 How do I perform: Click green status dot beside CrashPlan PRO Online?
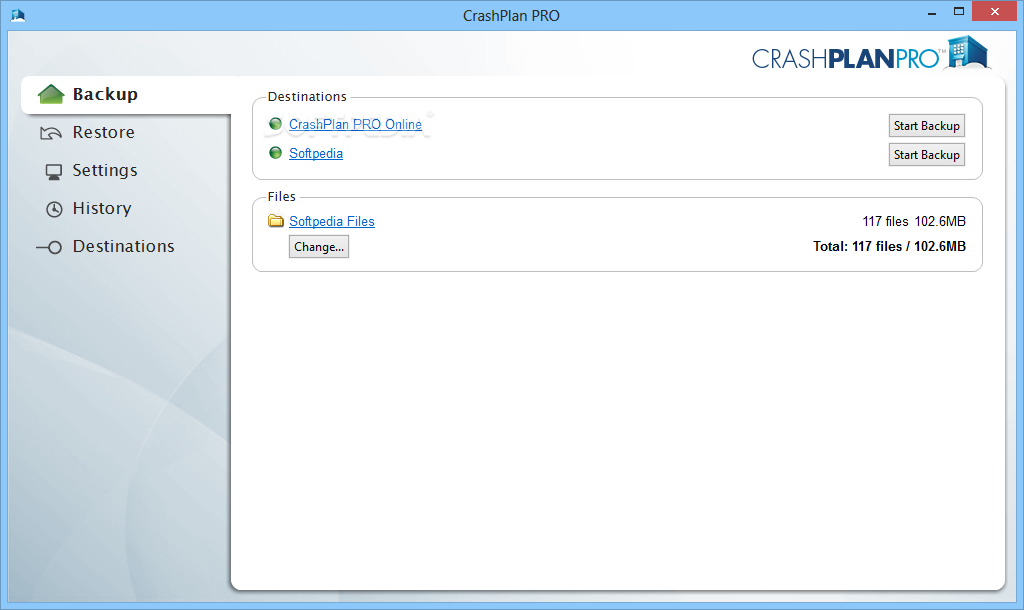point(276,123)
